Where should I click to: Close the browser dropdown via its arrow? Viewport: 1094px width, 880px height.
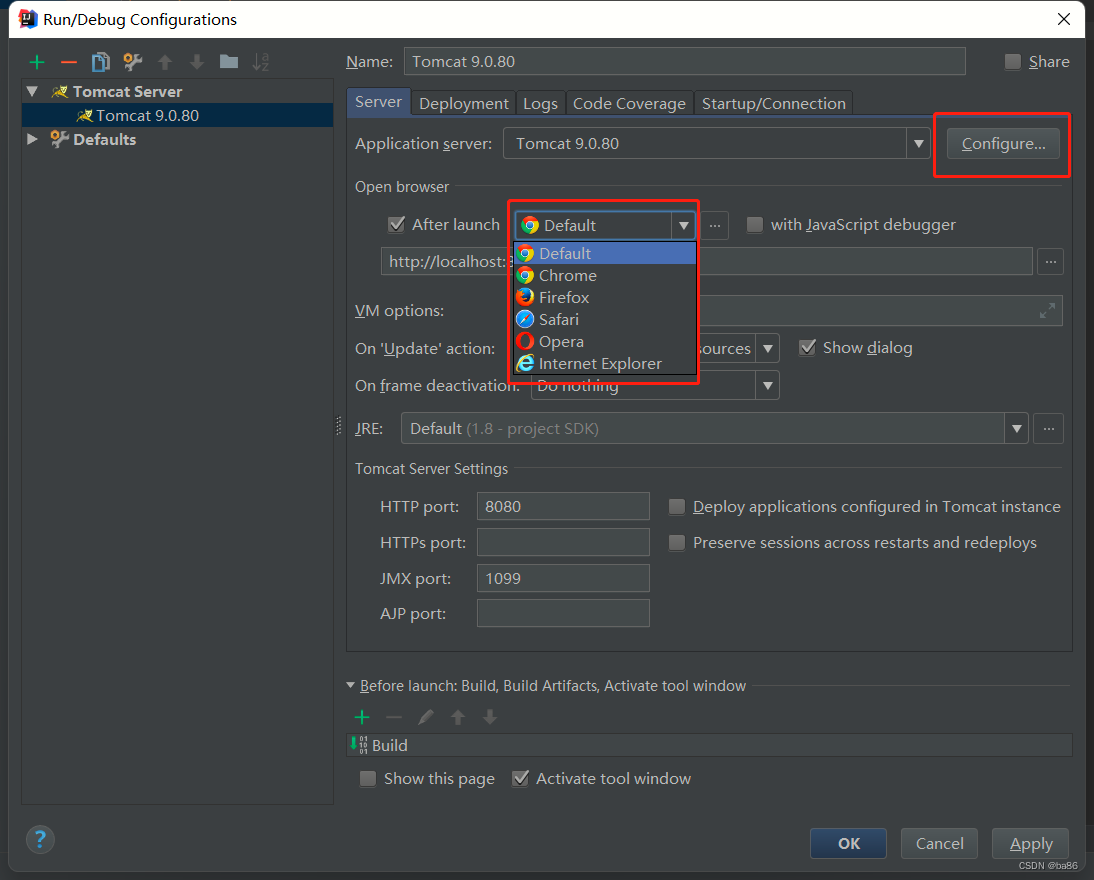[x=684, y=225]
